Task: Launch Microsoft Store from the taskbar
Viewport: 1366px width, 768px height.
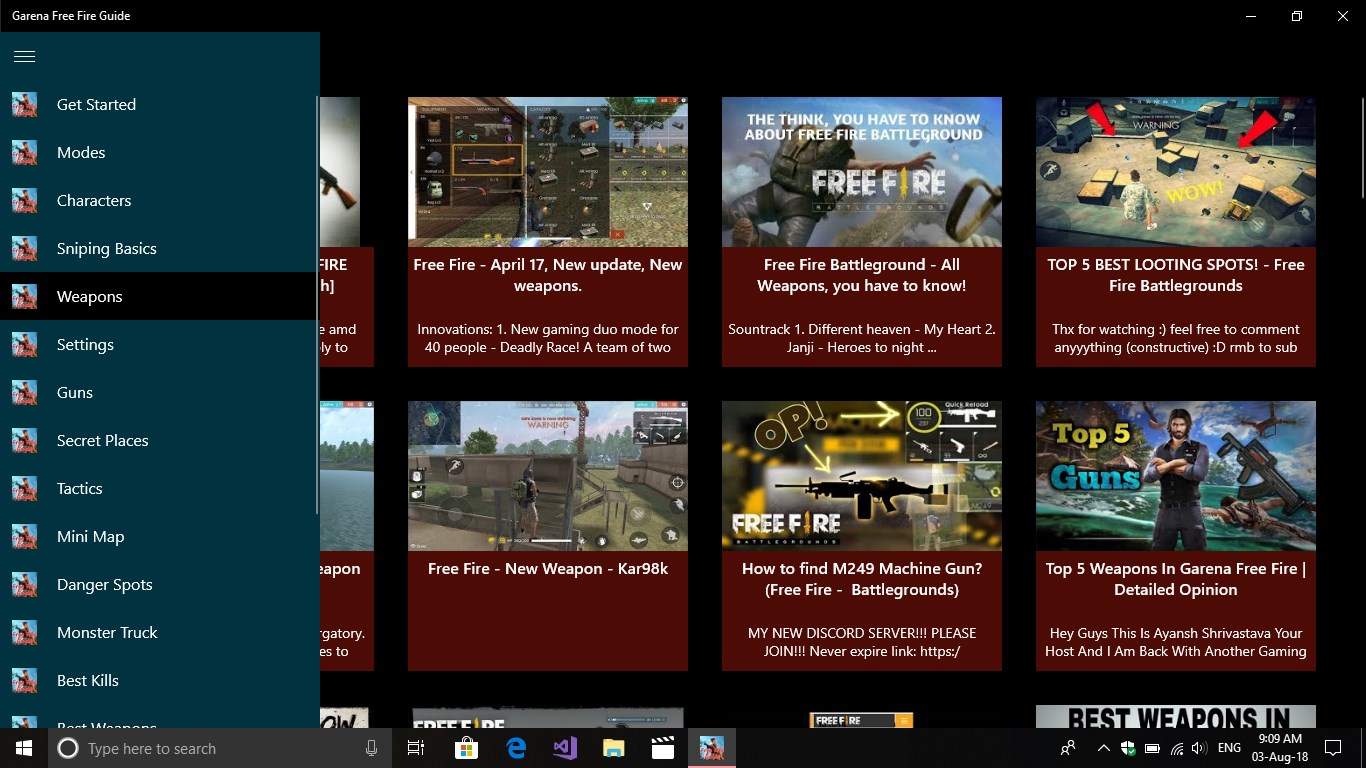Action: [466, 748]
